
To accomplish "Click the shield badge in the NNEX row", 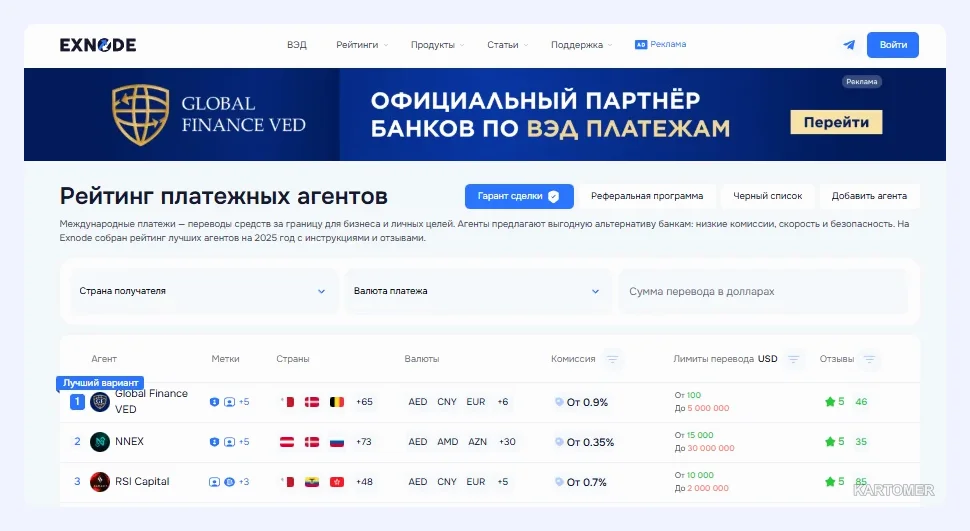I will click(x=214, y=442).
